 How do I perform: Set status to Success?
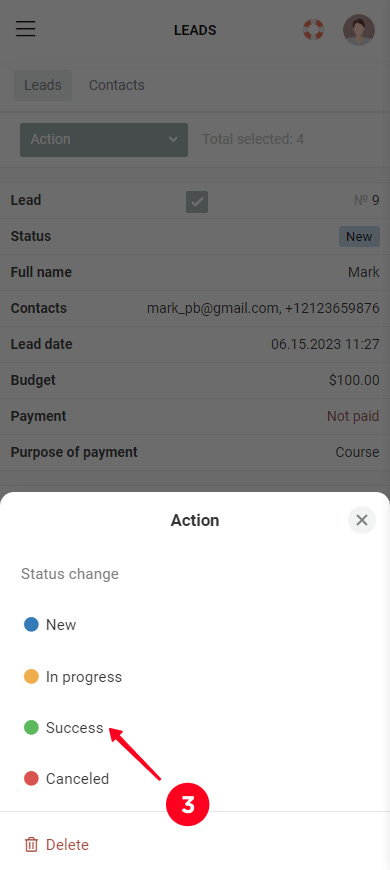click(x=74, y=727)
